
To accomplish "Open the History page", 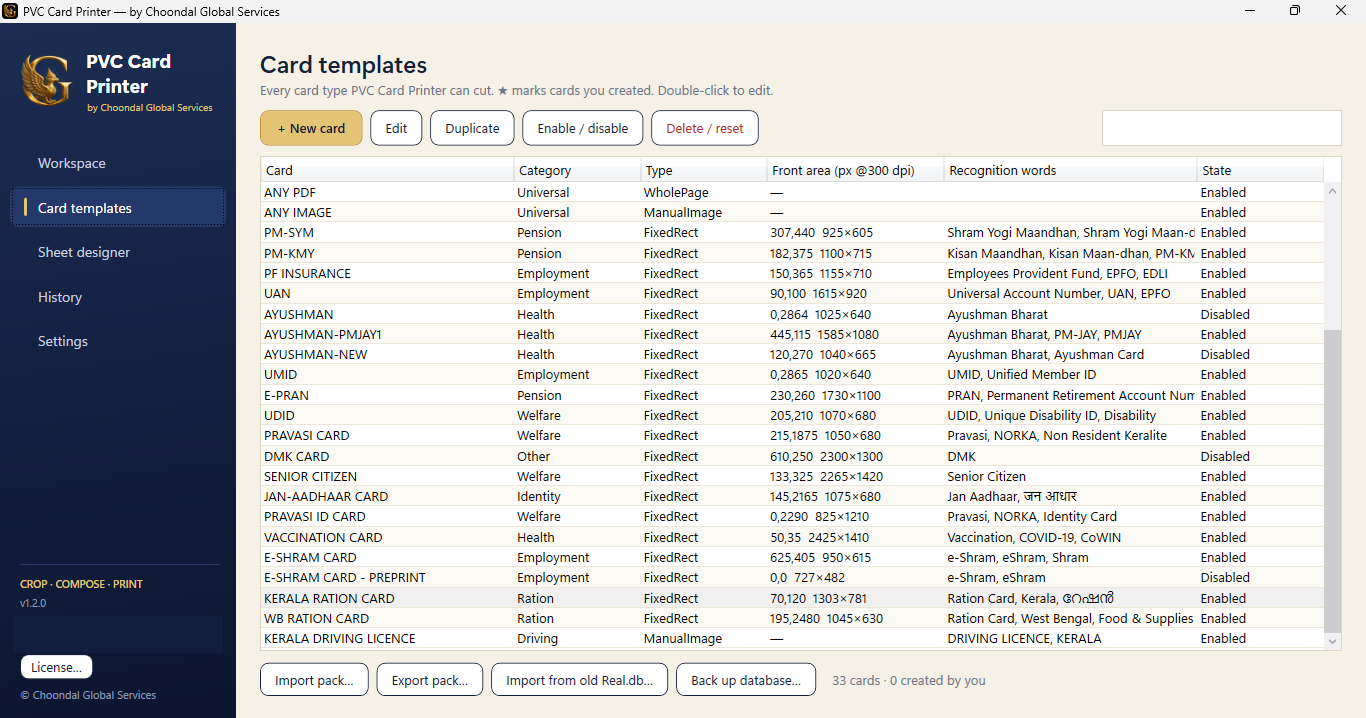I will [x=118, y=297].
